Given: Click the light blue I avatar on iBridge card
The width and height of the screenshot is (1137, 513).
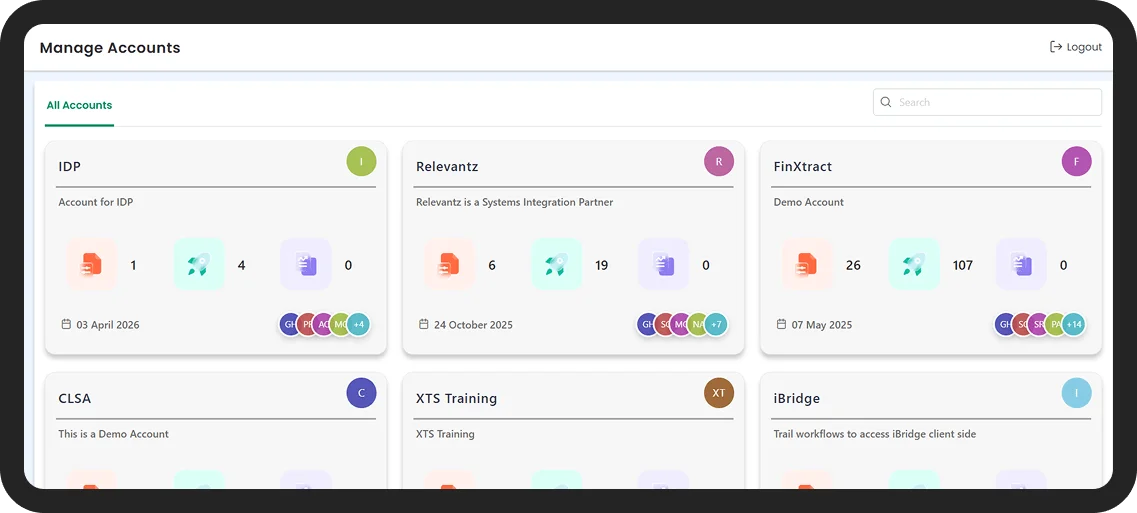Looking at the screenshot, I should 1076,393.
